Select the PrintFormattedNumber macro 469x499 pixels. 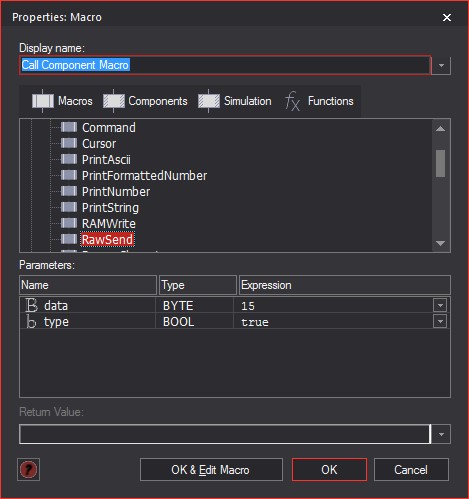(x=144, y=175)
